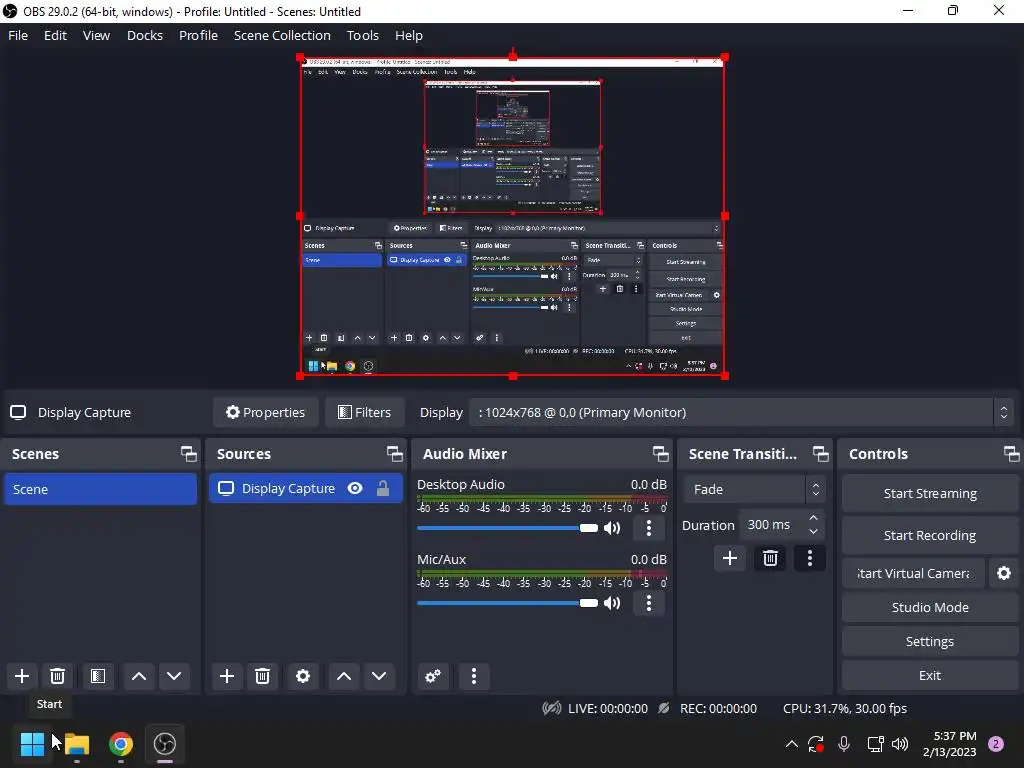Move source down arrow in Sources panel
The width and height of the screenshot is (1024, 768).
tap(379, 676)
